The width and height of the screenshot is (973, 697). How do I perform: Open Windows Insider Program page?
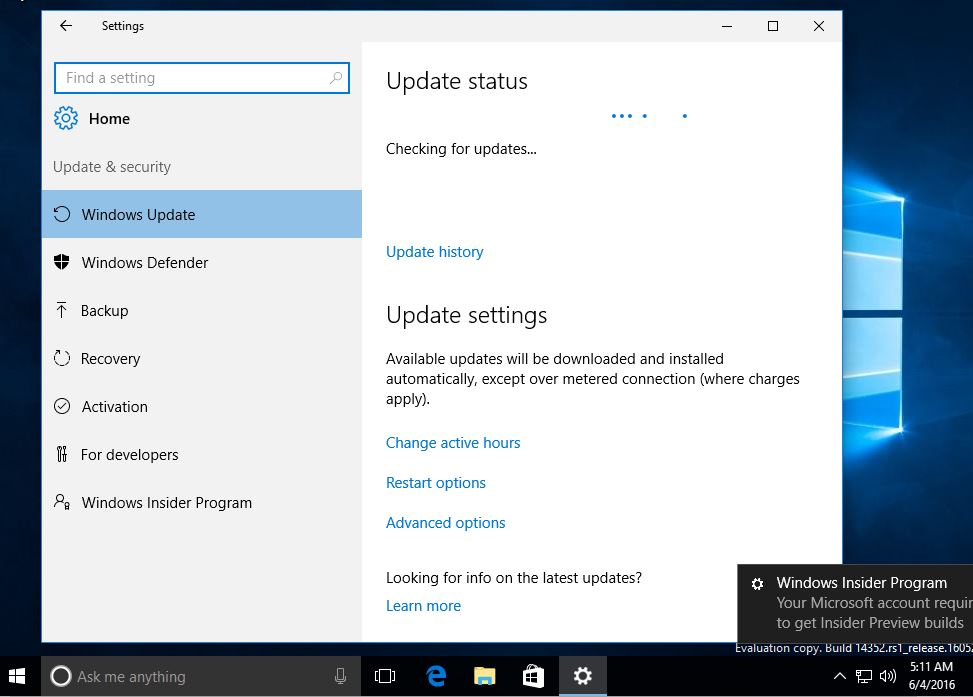click(x=202, y=502)
